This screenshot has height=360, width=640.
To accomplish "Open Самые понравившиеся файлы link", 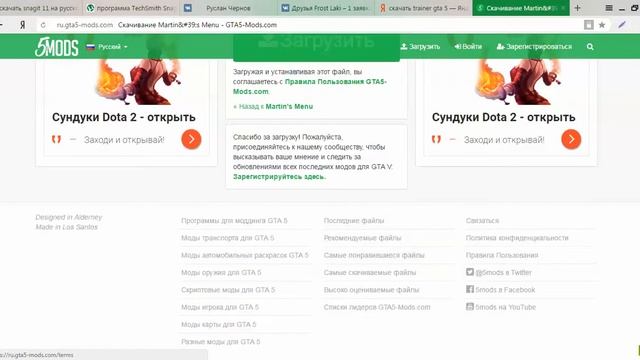I will [x=374, y=255].
